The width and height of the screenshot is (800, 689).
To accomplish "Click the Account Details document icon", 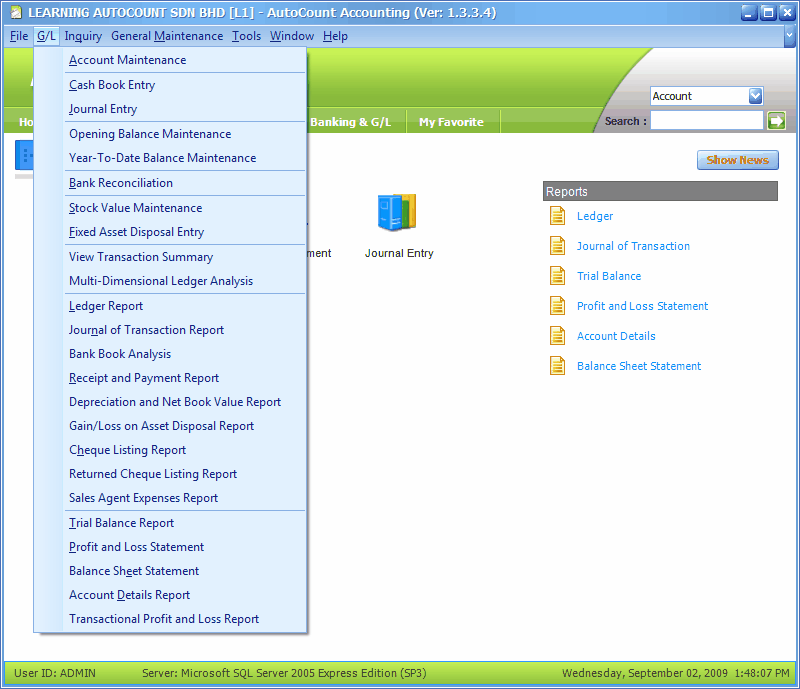I will (x=557, y=336).
